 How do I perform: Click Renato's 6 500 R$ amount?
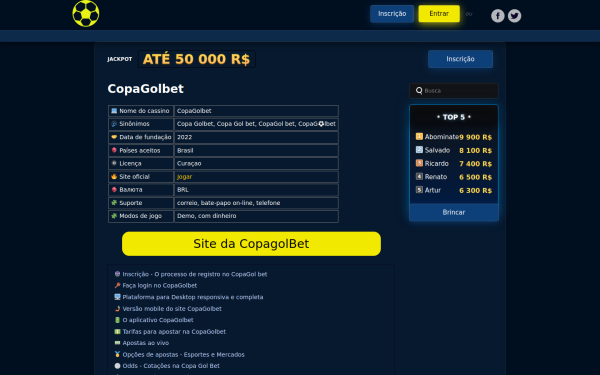[475, 177]
